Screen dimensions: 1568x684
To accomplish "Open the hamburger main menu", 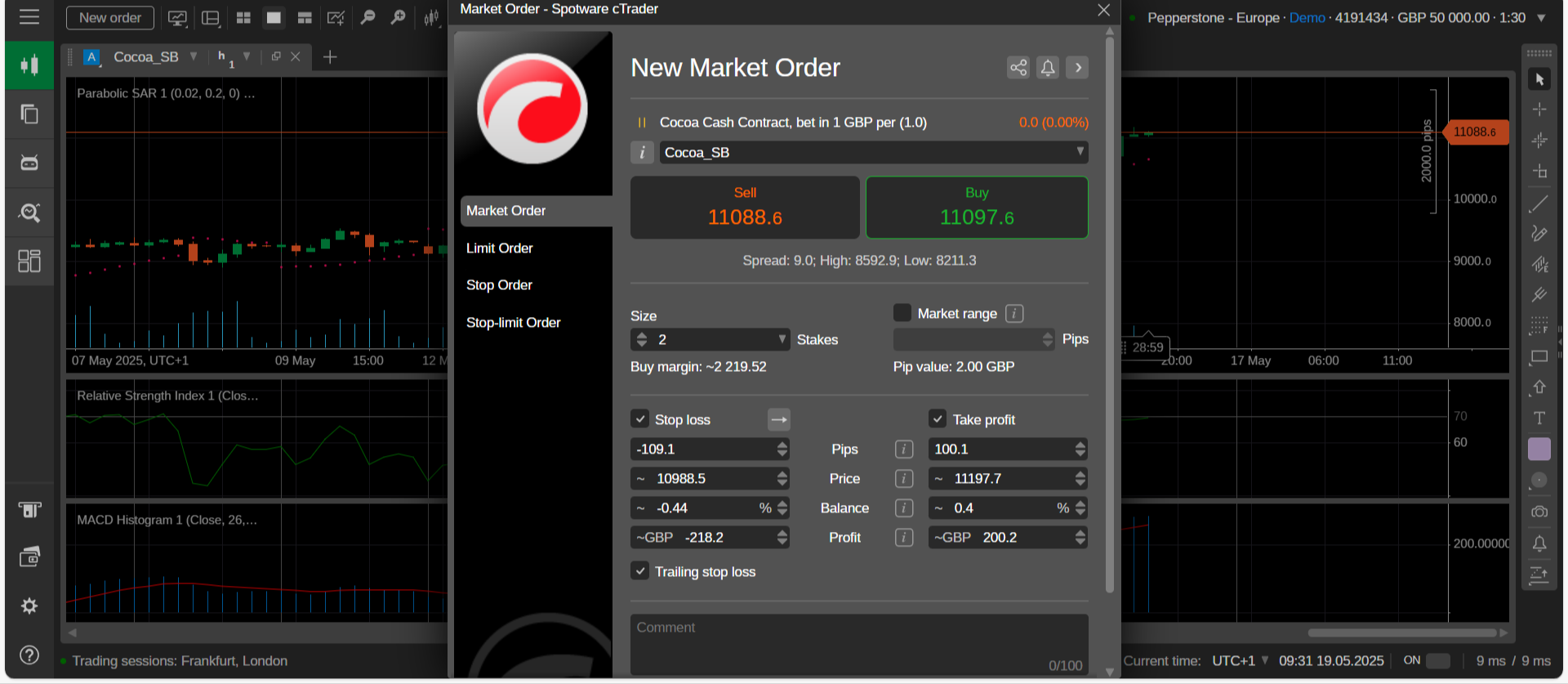I will (x=29, y=17).
